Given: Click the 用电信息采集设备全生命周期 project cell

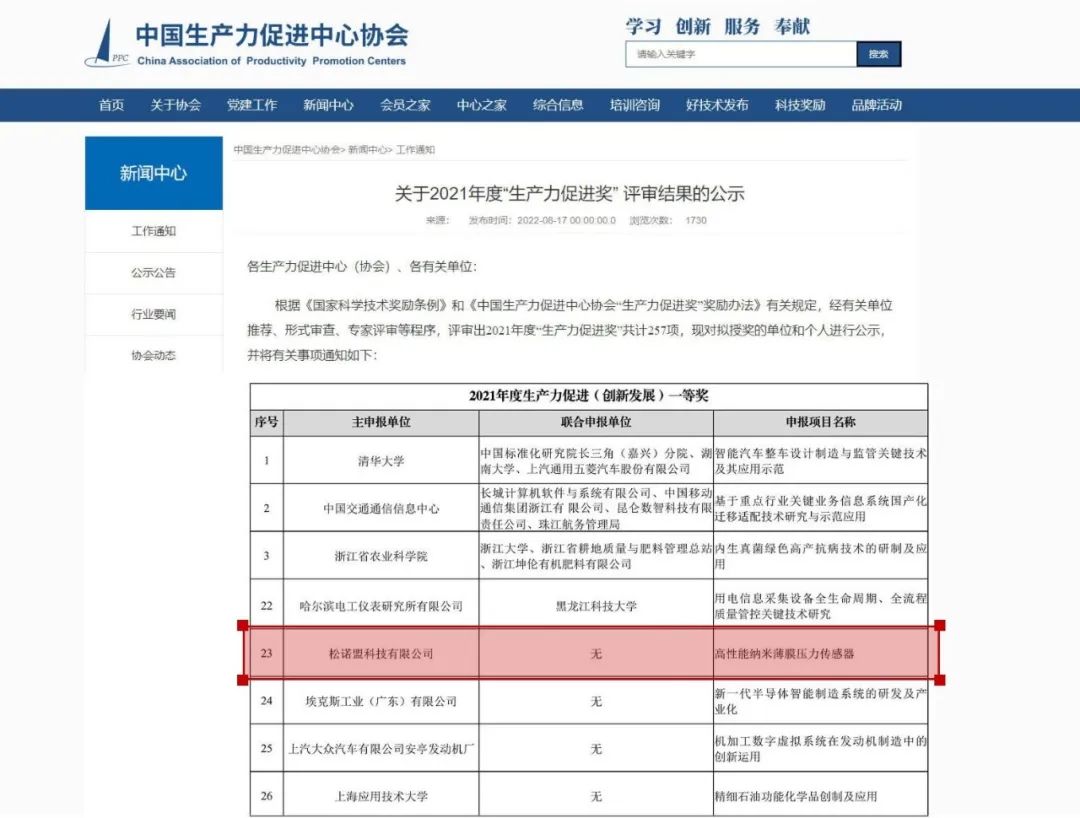Looking at the screenshot, I should [x=820, y=606].
